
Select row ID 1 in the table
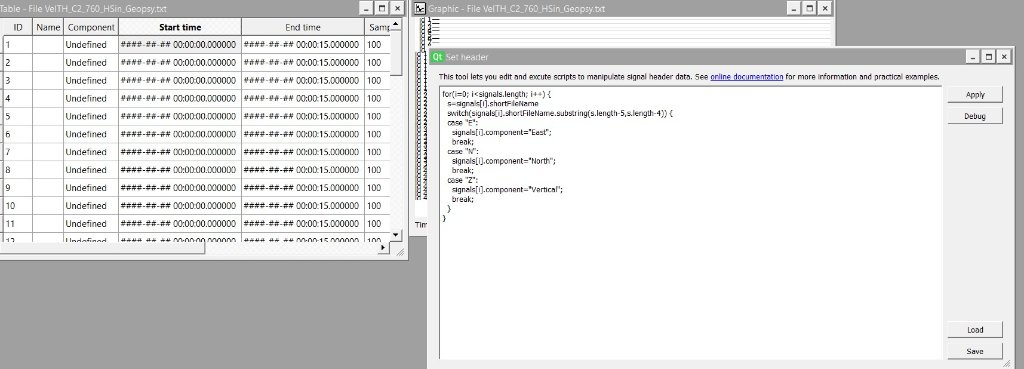pos(18,45)
